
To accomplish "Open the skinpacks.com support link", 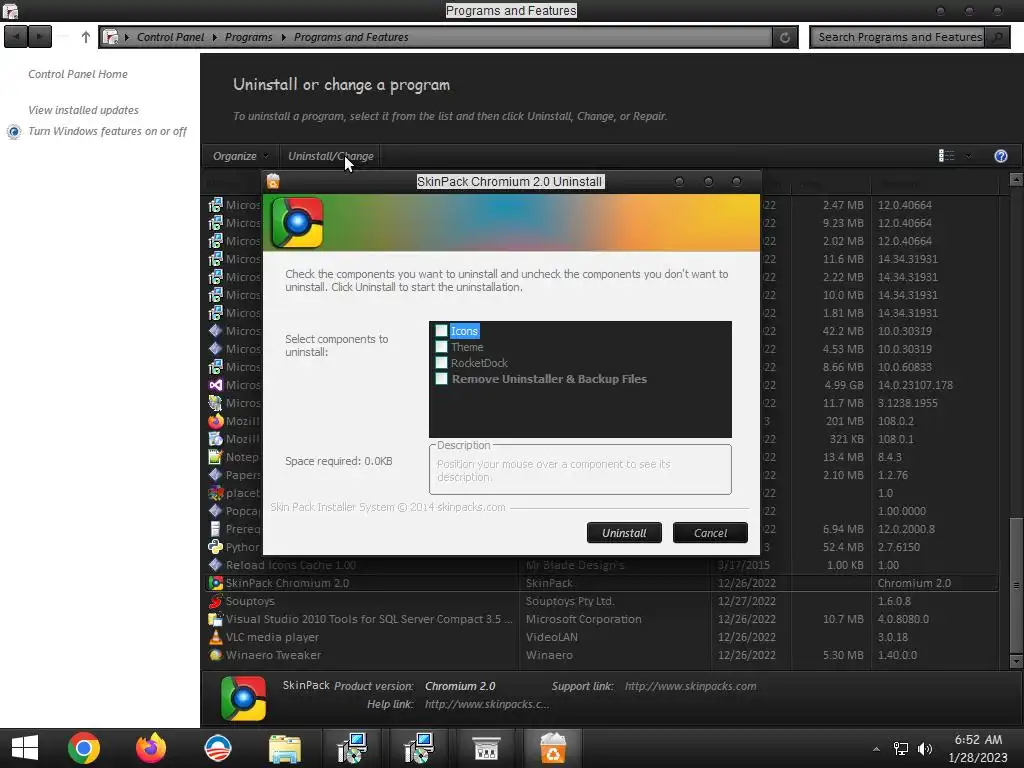I will 690,686.
